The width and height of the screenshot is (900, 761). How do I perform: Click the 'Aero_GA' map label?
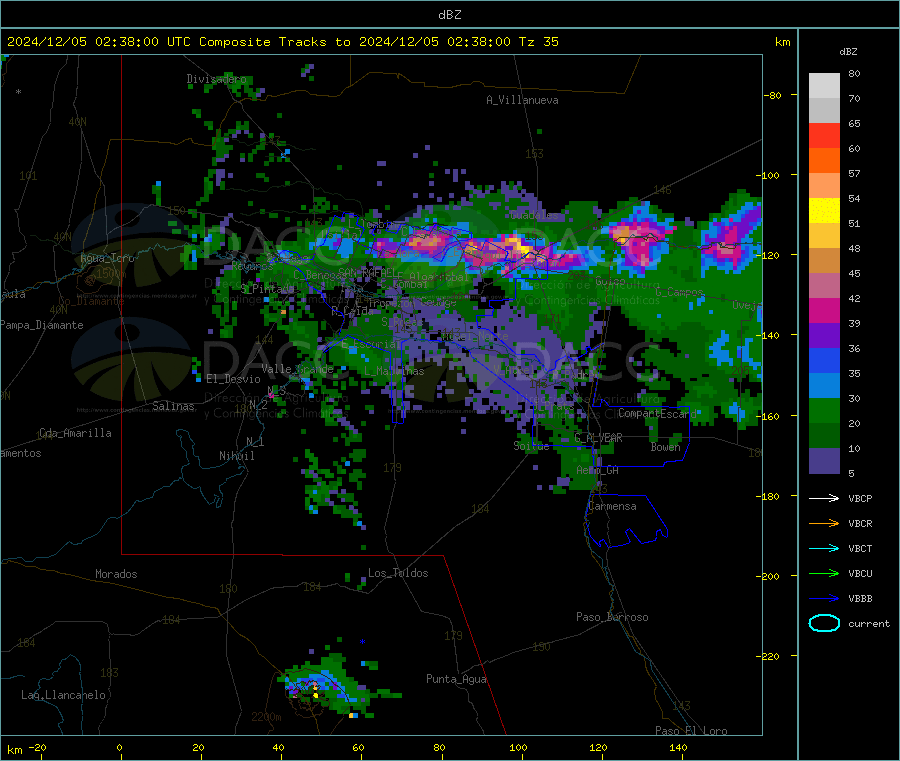597,470
